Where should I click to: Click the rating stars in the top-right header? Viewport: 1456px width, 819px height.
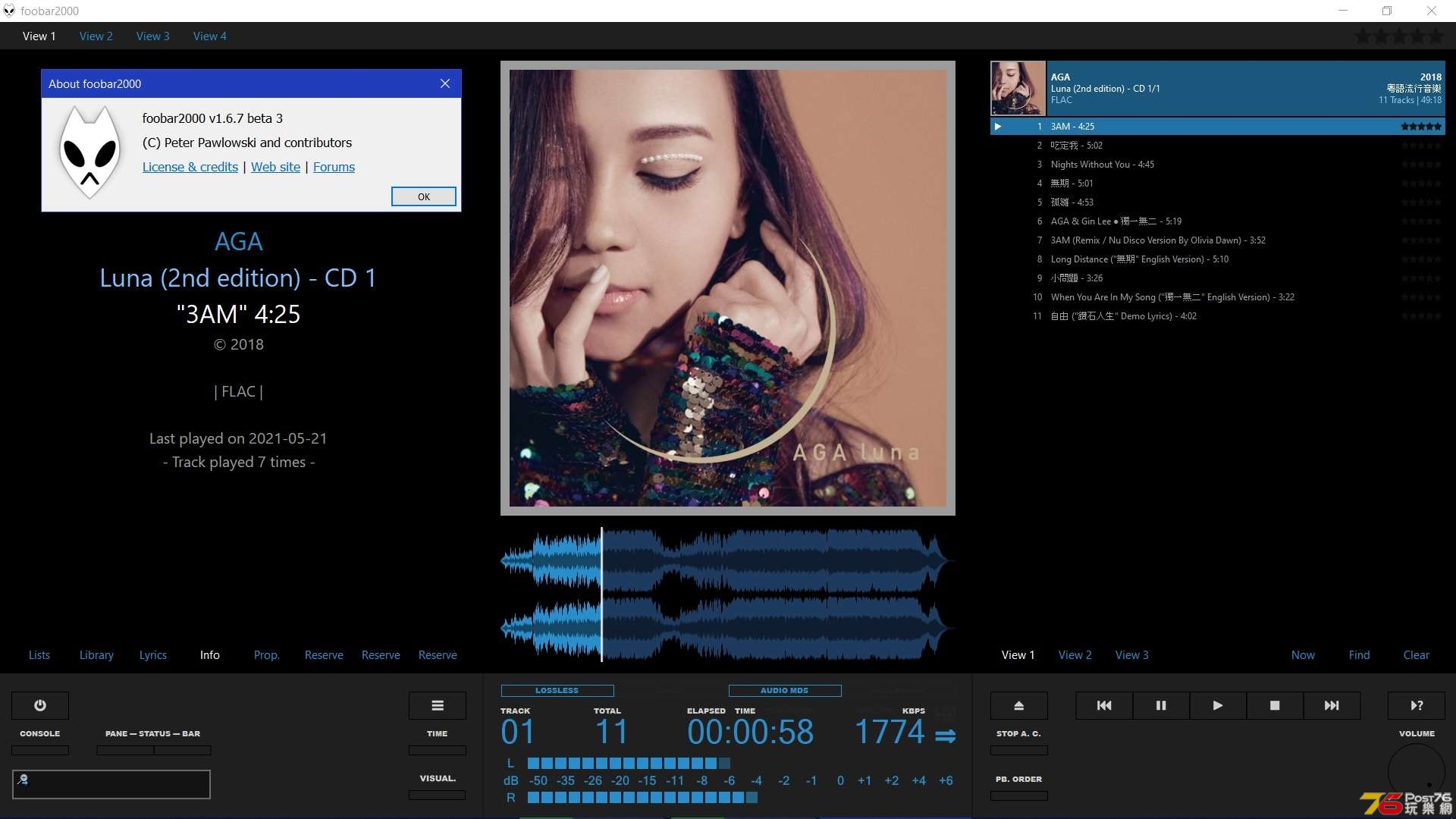tap(1399, 36)
